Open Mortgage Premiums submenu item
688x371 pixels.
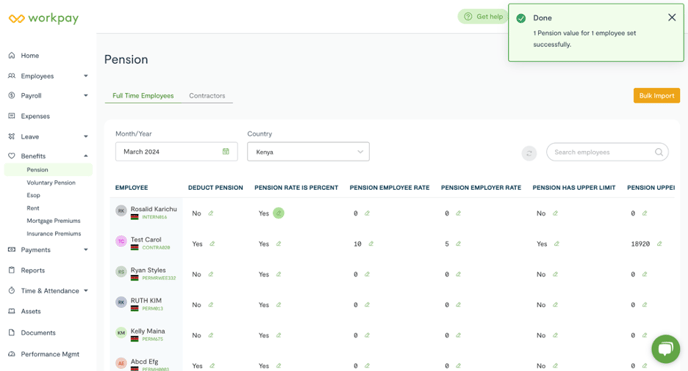pos(54,221)
